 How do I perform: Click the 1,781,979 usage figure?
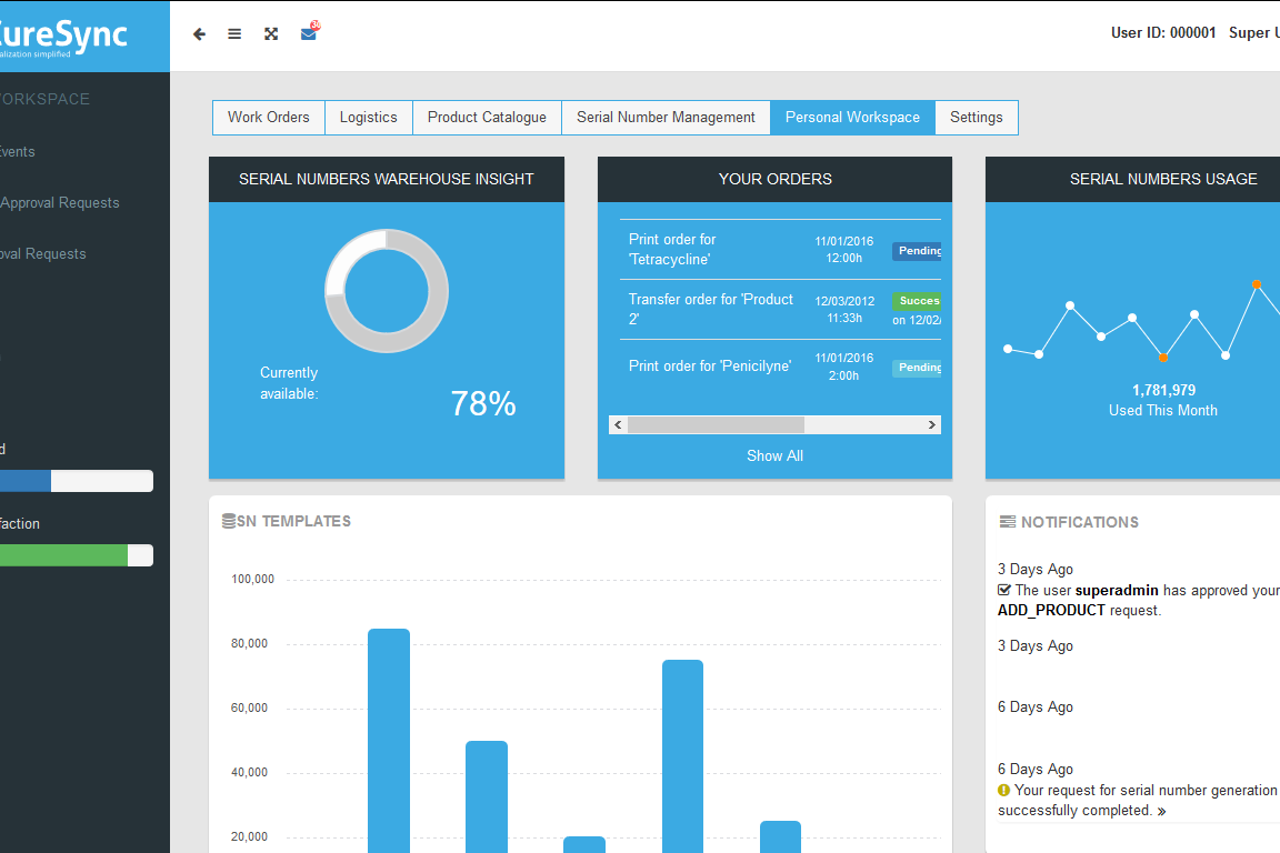click(x=1164, y=390)
